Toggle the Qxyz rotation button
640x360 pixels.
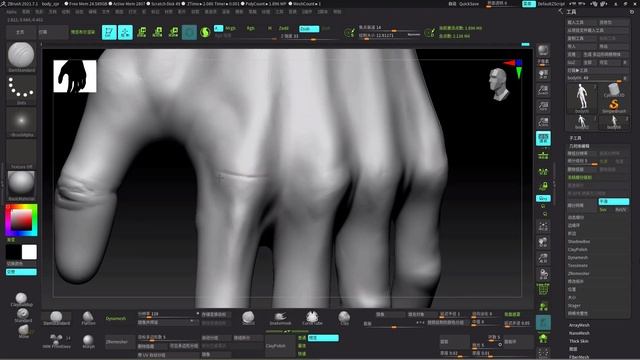click(x=543, y=198)
